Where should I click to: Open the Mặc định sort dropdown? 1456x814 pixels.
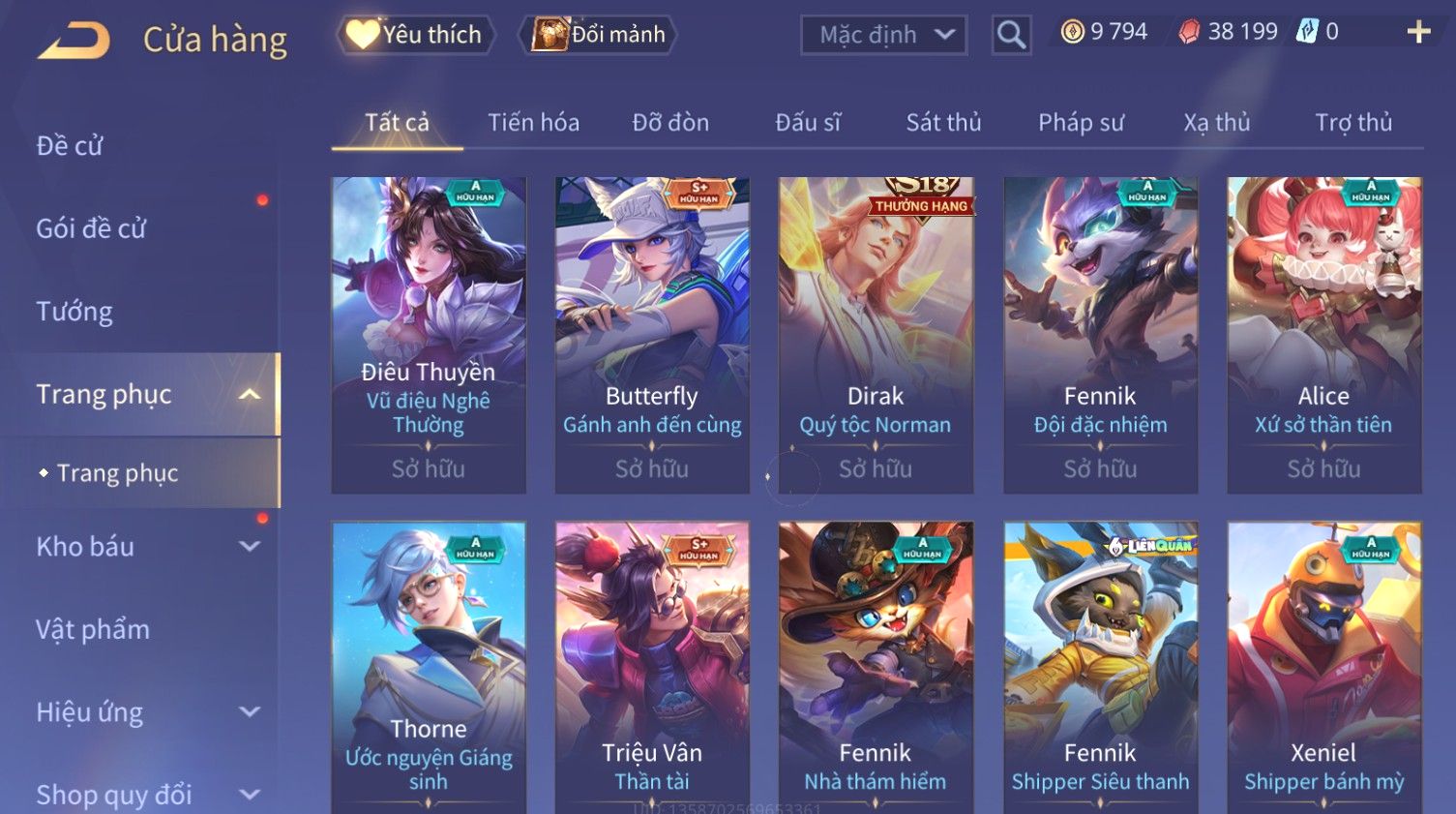[x=883, y=35]
